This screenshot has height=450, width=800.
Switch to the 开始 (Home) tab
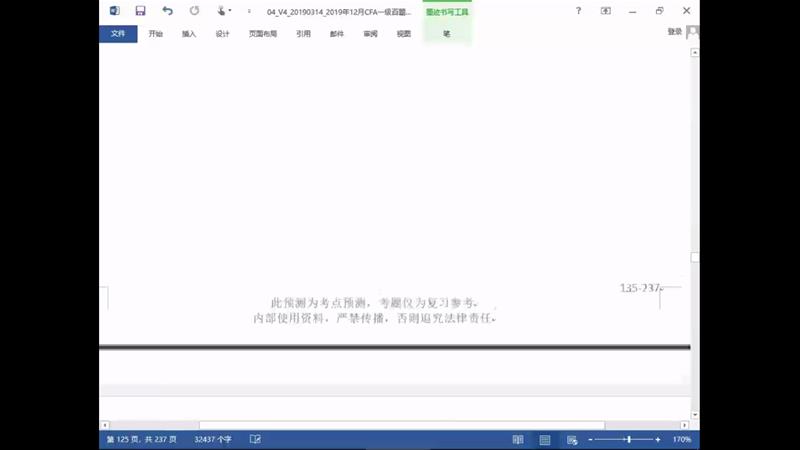pos(156,34)
